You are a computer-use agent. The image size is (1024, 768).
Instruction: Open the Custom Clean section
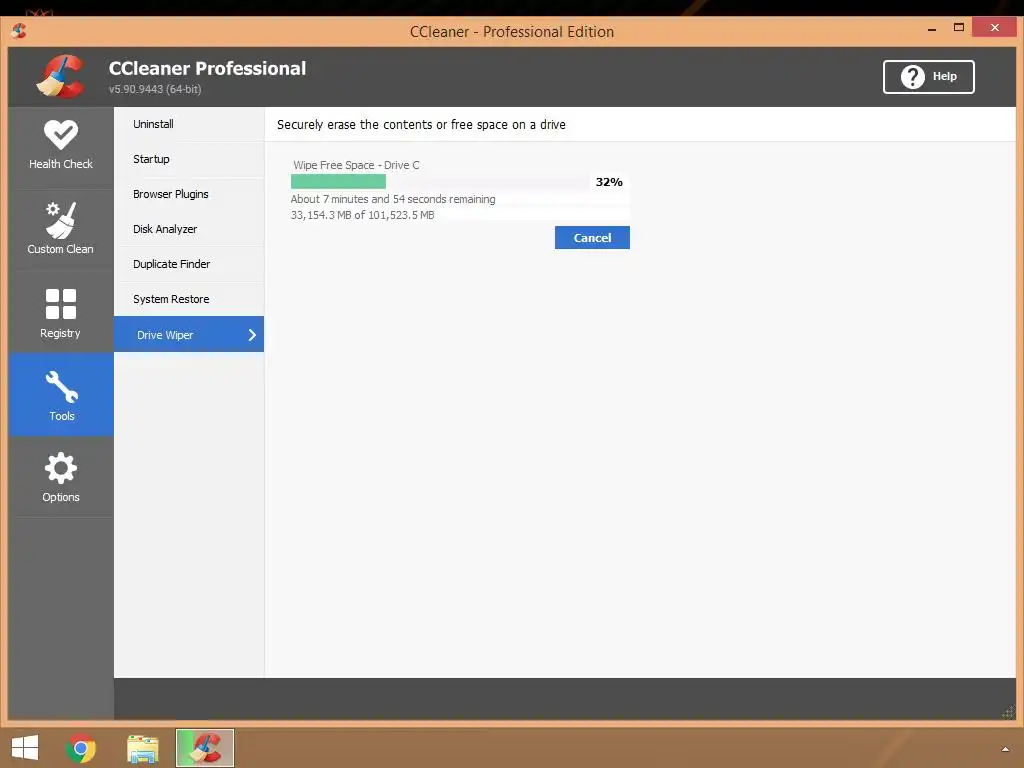pyautogui.click(x=61, y=230)
